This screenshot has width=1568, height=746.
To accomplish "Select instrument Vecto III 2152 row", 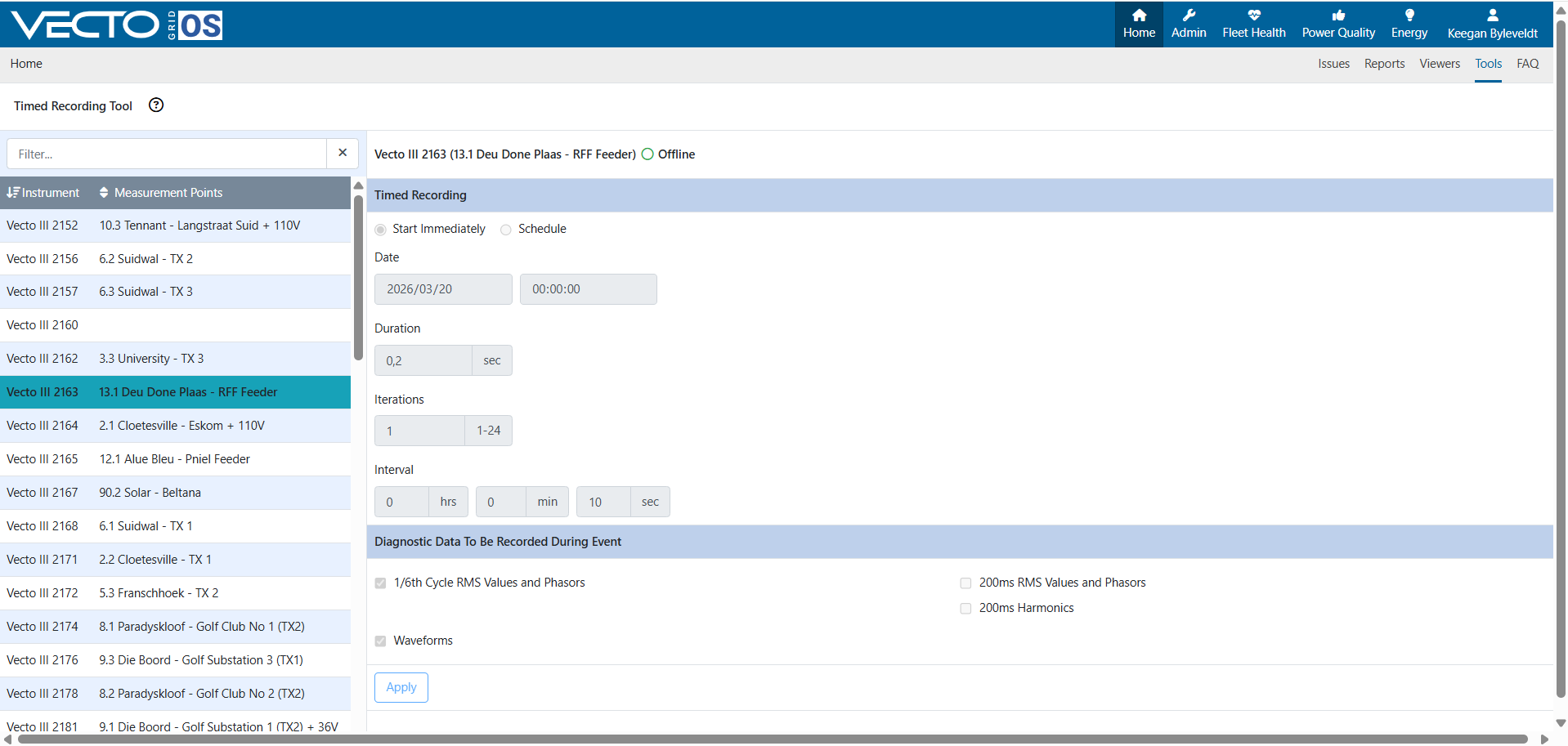I will pyautogui.click(x=175, y=226).
